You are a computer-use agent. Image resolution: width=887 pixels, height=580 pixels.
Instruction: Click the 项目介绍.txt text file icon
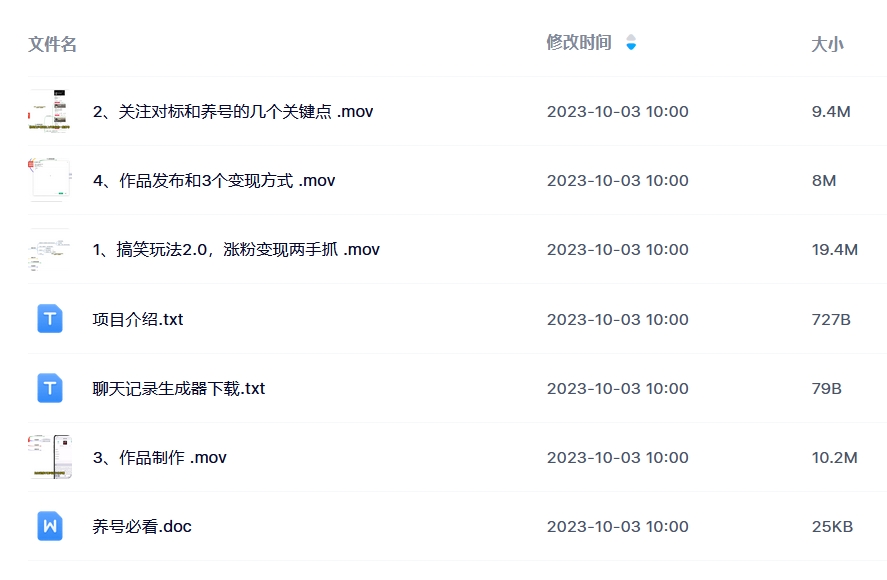50,319
